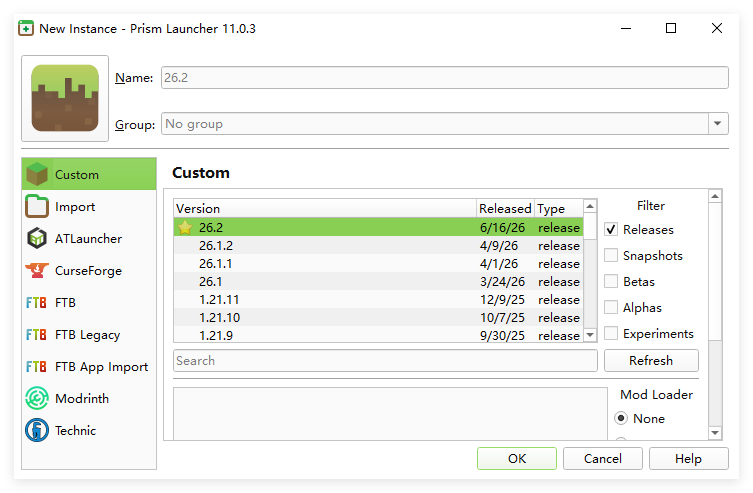
Task: Click the version list scroll down arrow
Action: coord(590,335)
